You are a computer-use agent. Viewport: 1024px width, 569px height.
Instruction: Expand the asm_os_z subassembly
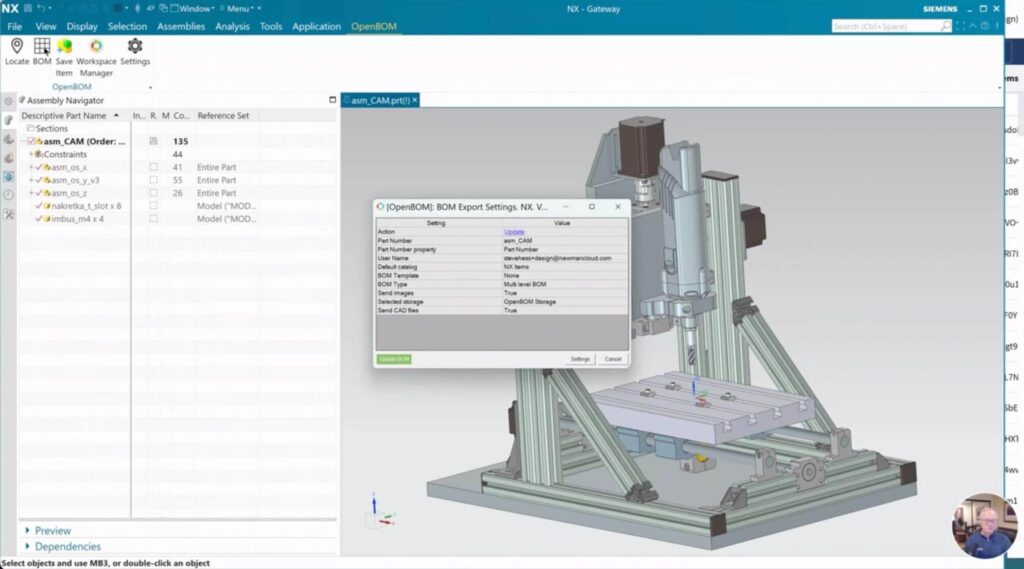(x=31, y=193)
